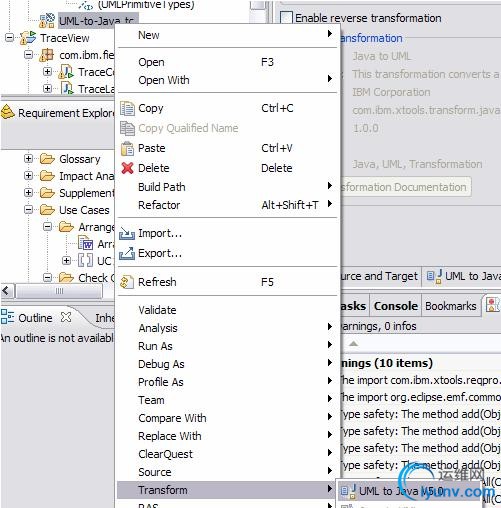This screenshot has width=501, height=508.
Task: Click the Supplement folder icon
Action: (x=47, y=193)
